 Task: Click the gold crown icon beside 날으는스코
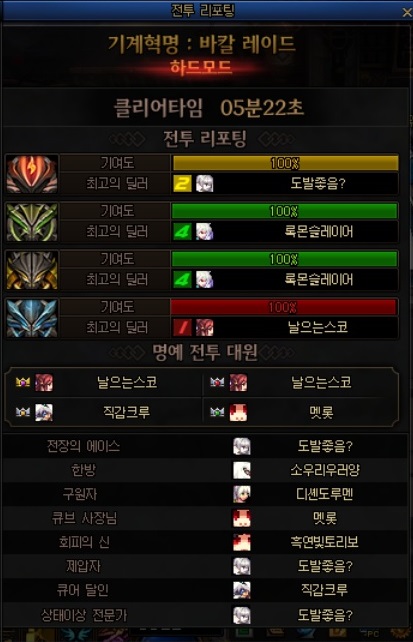tap(23, 382)
